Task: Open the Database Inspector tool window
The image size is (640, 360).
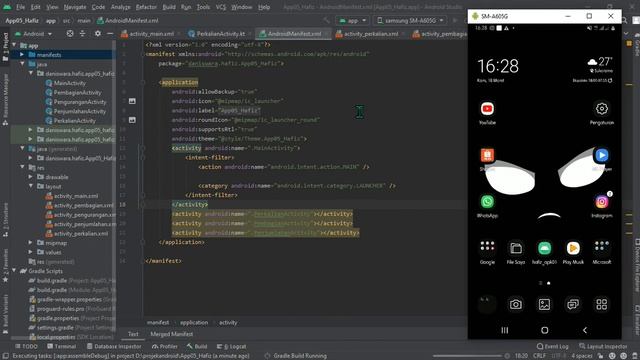Action: [114, 346]
